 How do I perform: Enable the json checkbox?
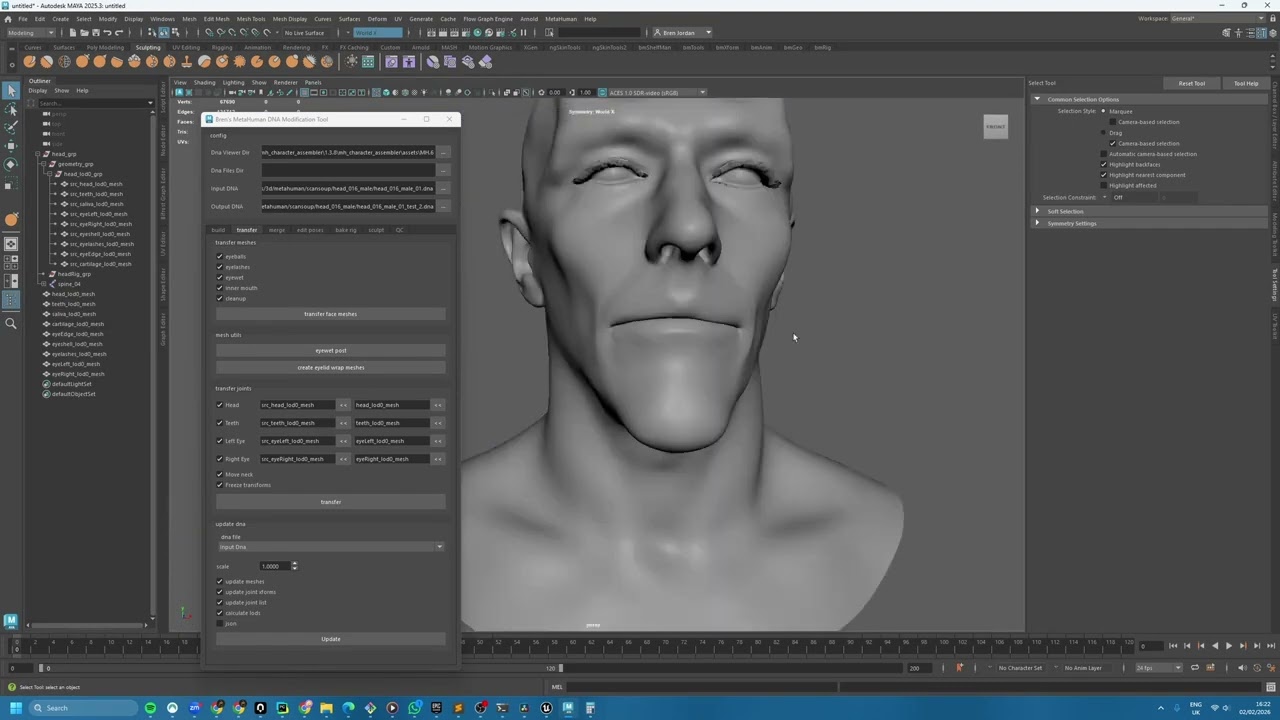[x=220, y=624]
